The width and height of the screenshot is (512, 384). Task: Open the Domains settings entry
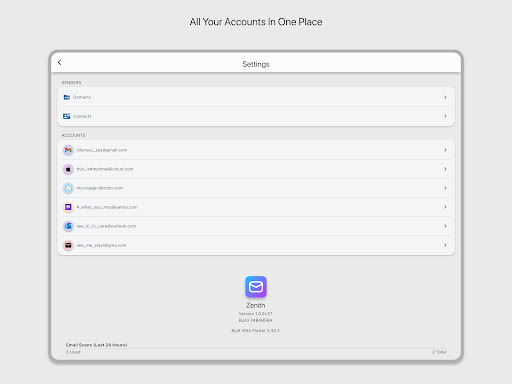click(256, 97)
